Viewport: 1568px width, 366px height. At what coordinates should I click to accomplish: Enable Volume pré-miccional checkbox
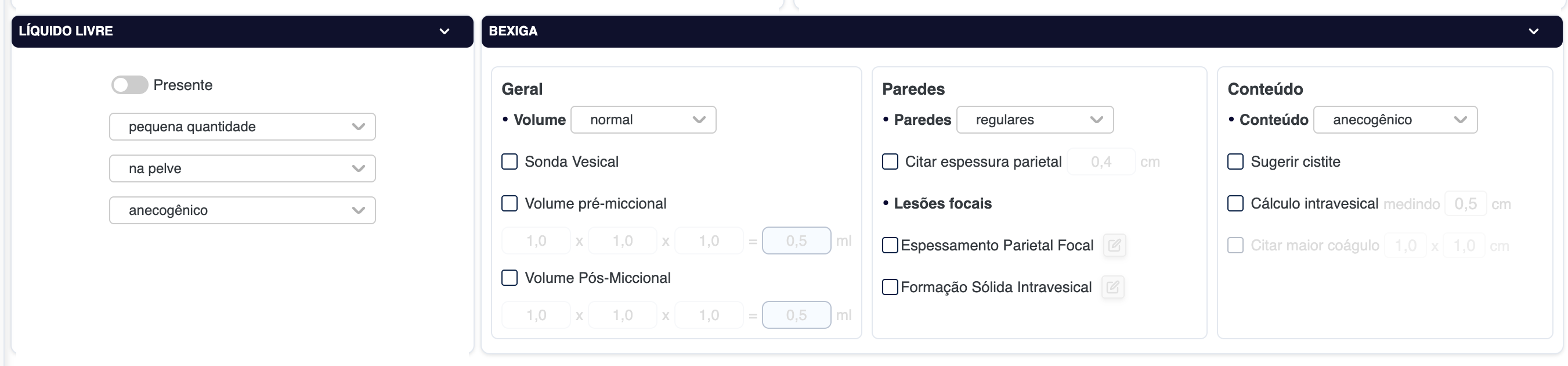click(510, 203)
